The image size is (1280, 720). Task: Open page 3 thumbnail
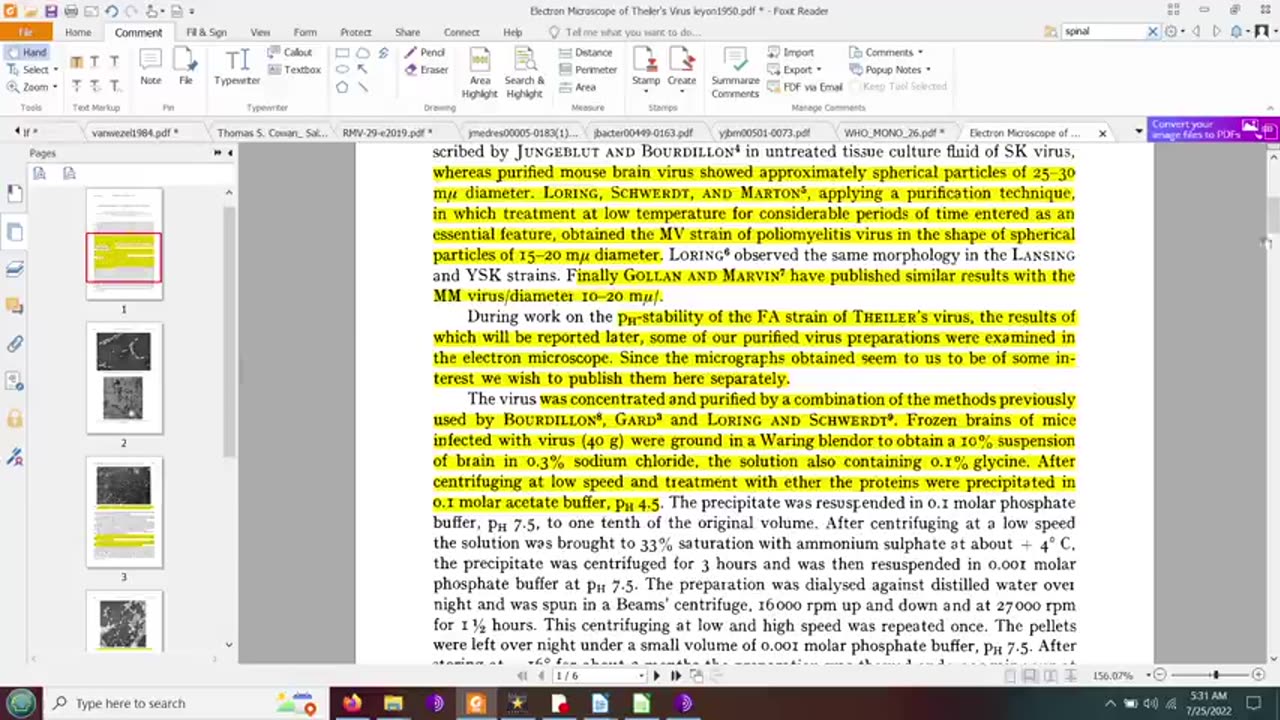124,512
